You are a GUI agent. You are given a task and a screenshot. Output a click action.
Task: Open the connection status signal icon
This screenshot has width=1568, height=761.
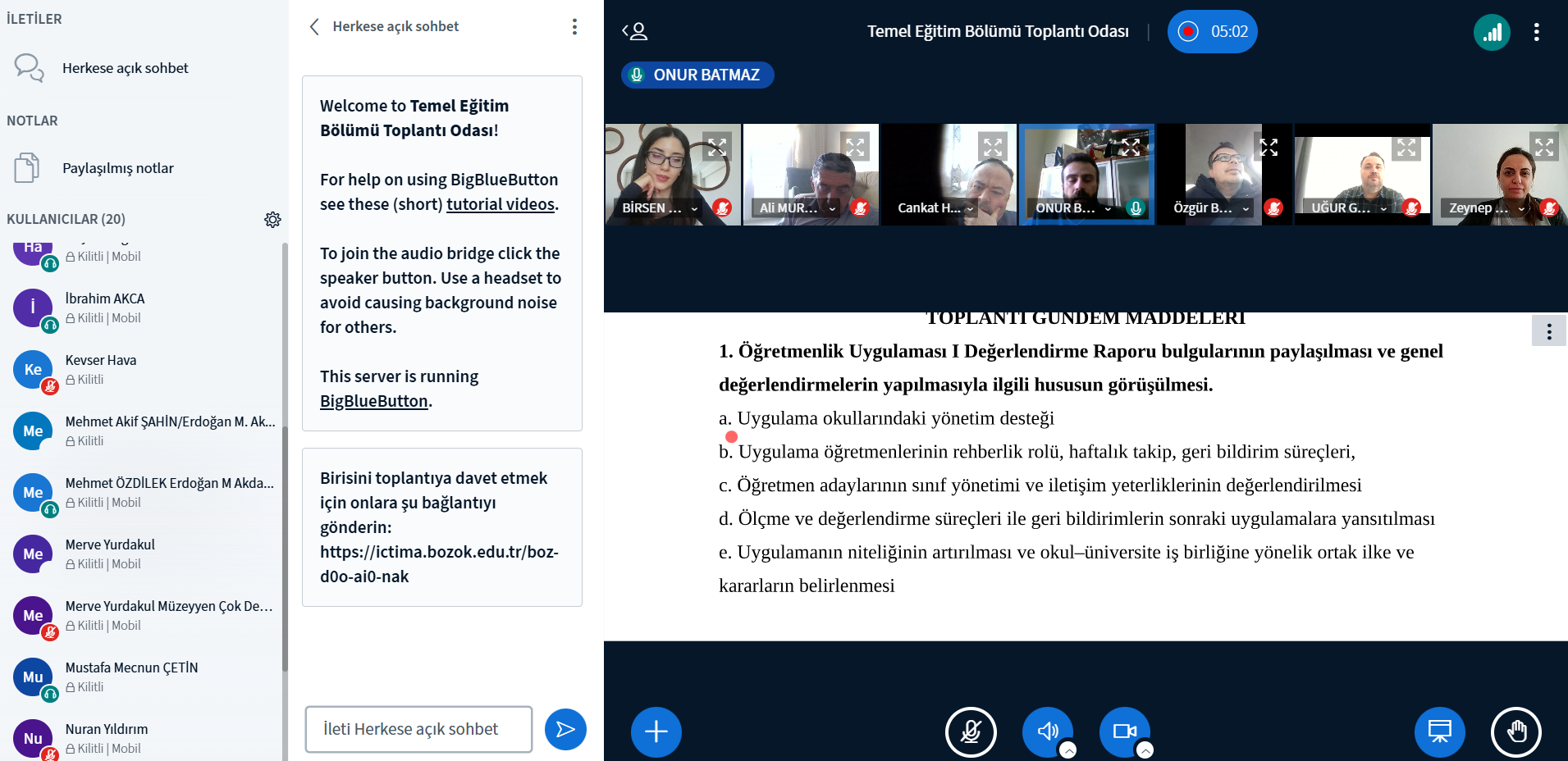click(x=1491, y=32)
